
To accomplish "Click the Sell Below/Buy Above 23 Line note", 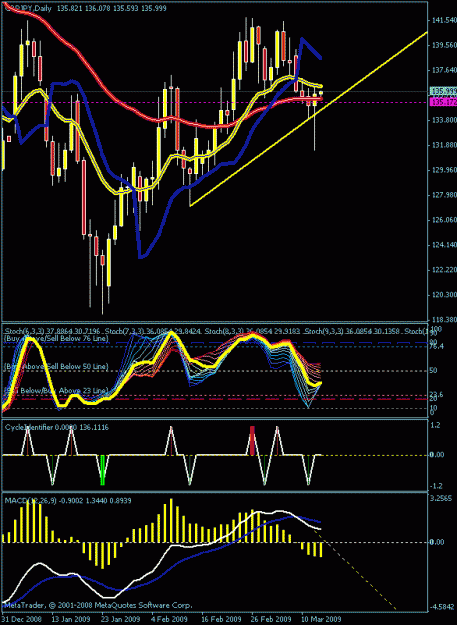I will click(x=56, y=390).
